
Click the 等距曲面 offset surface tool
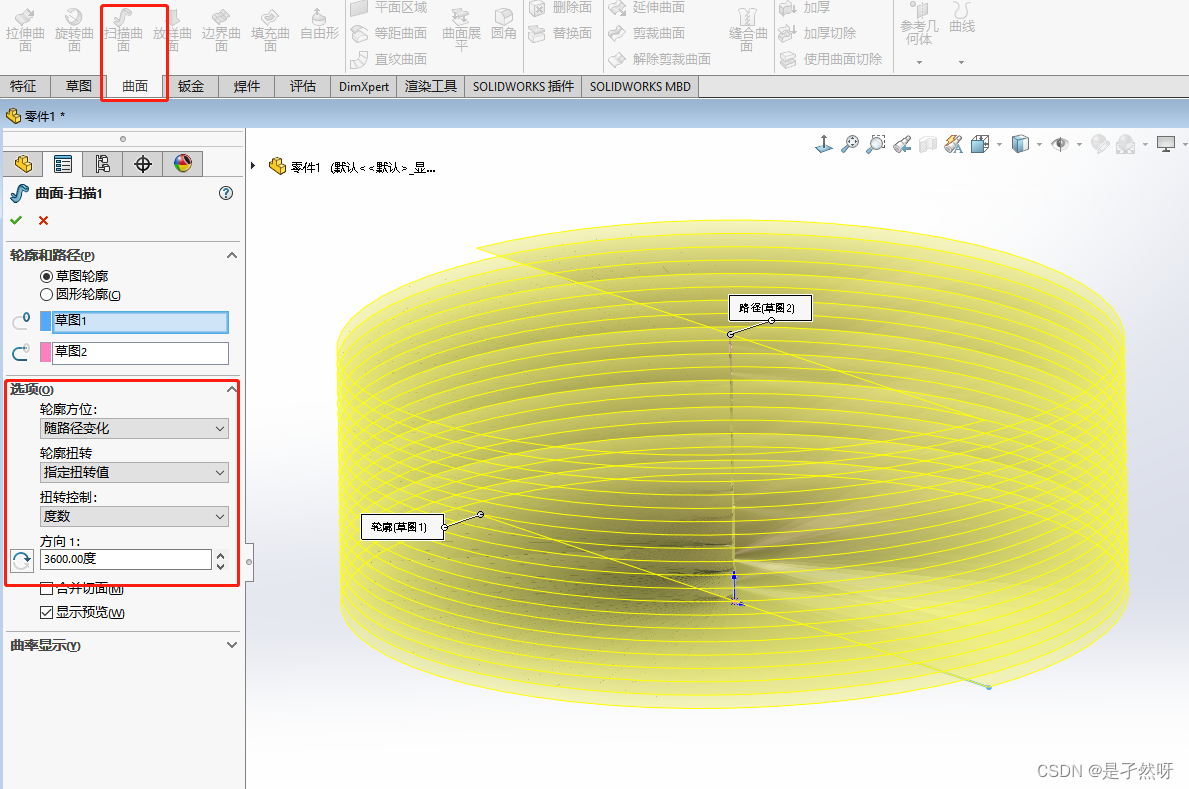pos(388,33)
